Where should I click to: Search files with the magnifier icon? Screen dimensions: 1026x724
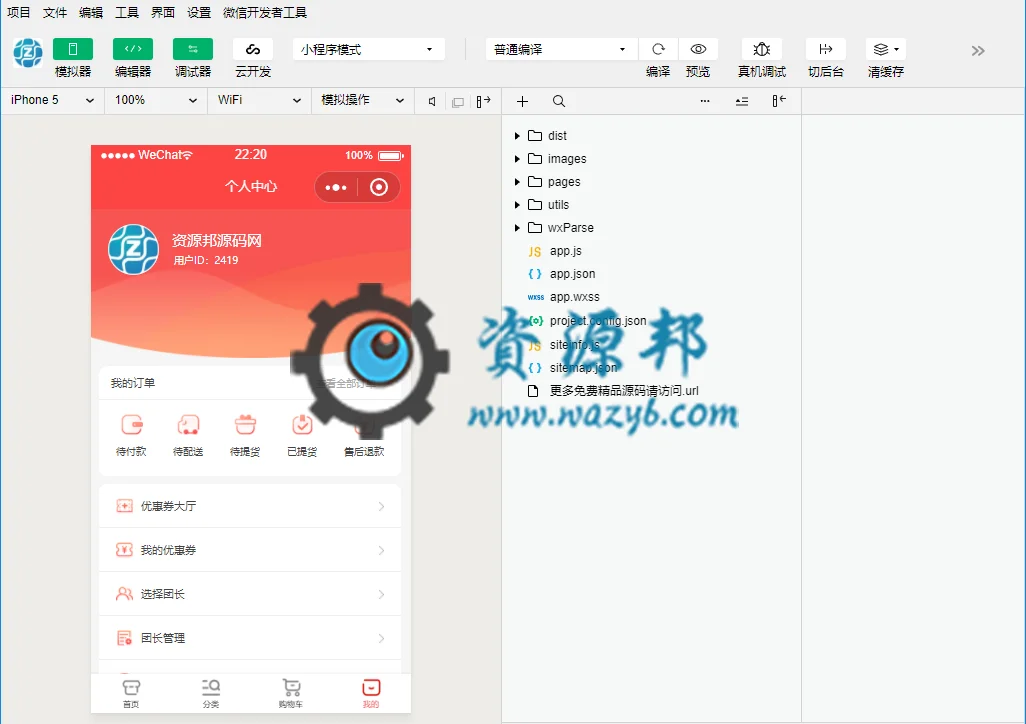[x=559, y=101]
